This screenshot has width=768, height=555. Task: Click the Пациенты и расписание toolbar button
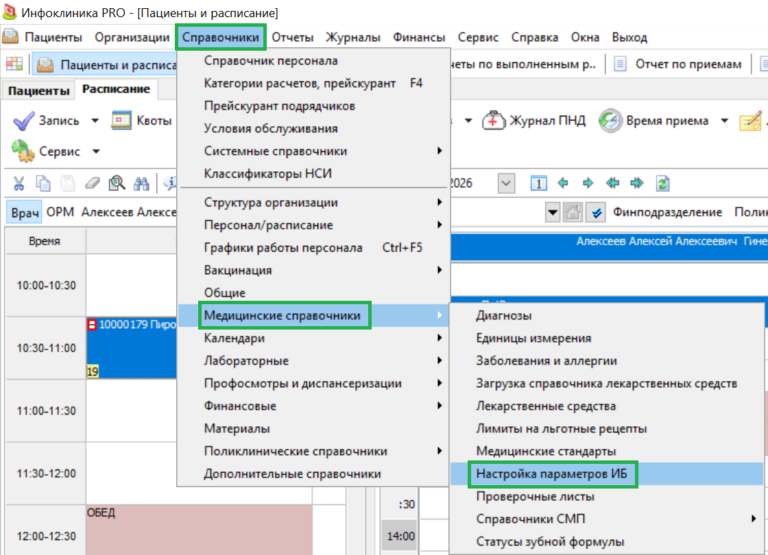pos(105,64)
